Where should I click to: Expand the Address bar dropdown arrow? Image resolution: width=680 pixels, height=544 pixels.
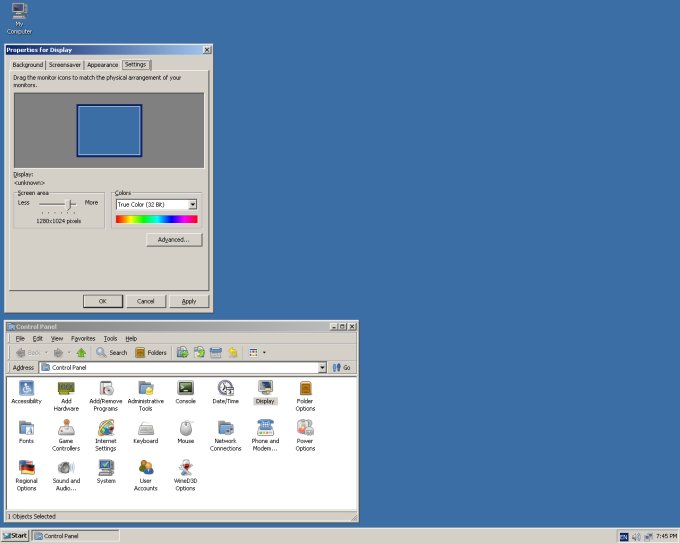click(322, 367)
